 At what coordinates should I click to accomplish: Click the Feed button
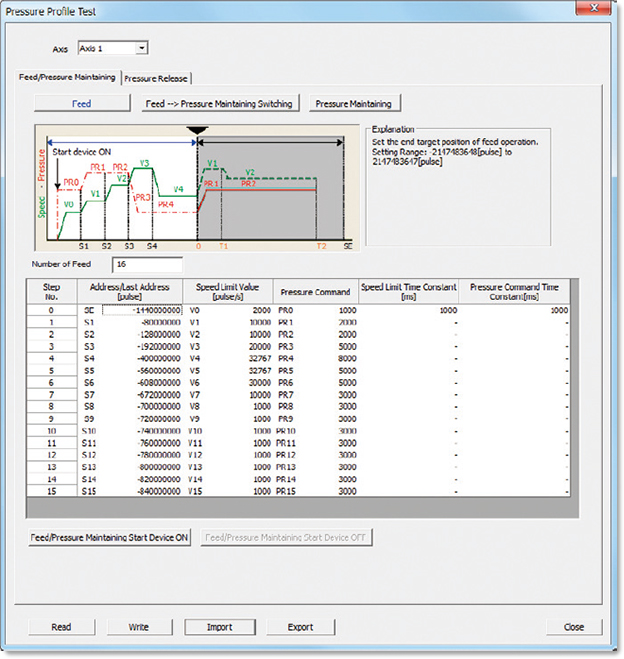[81, 103]
